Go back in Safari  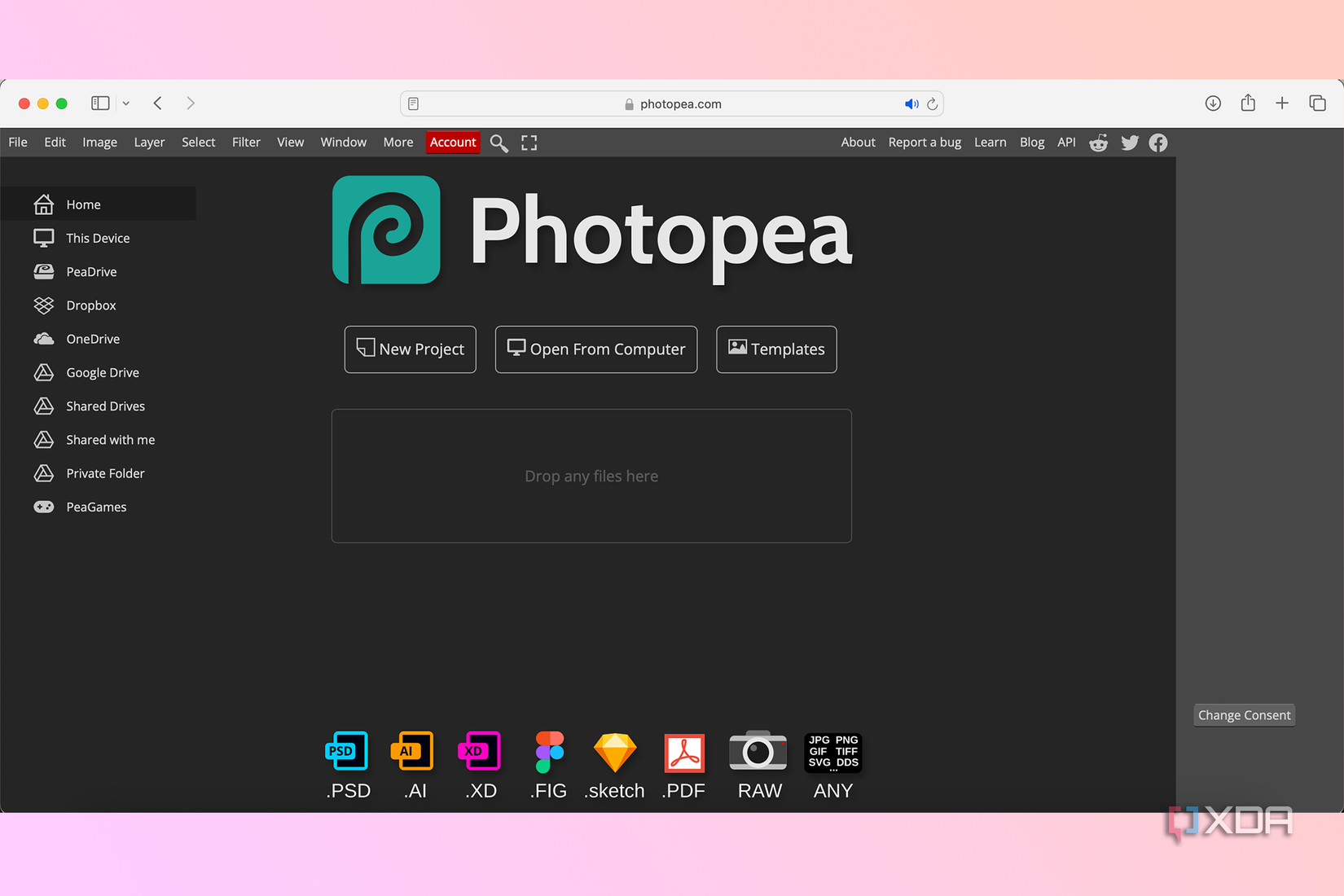[158, 103]
